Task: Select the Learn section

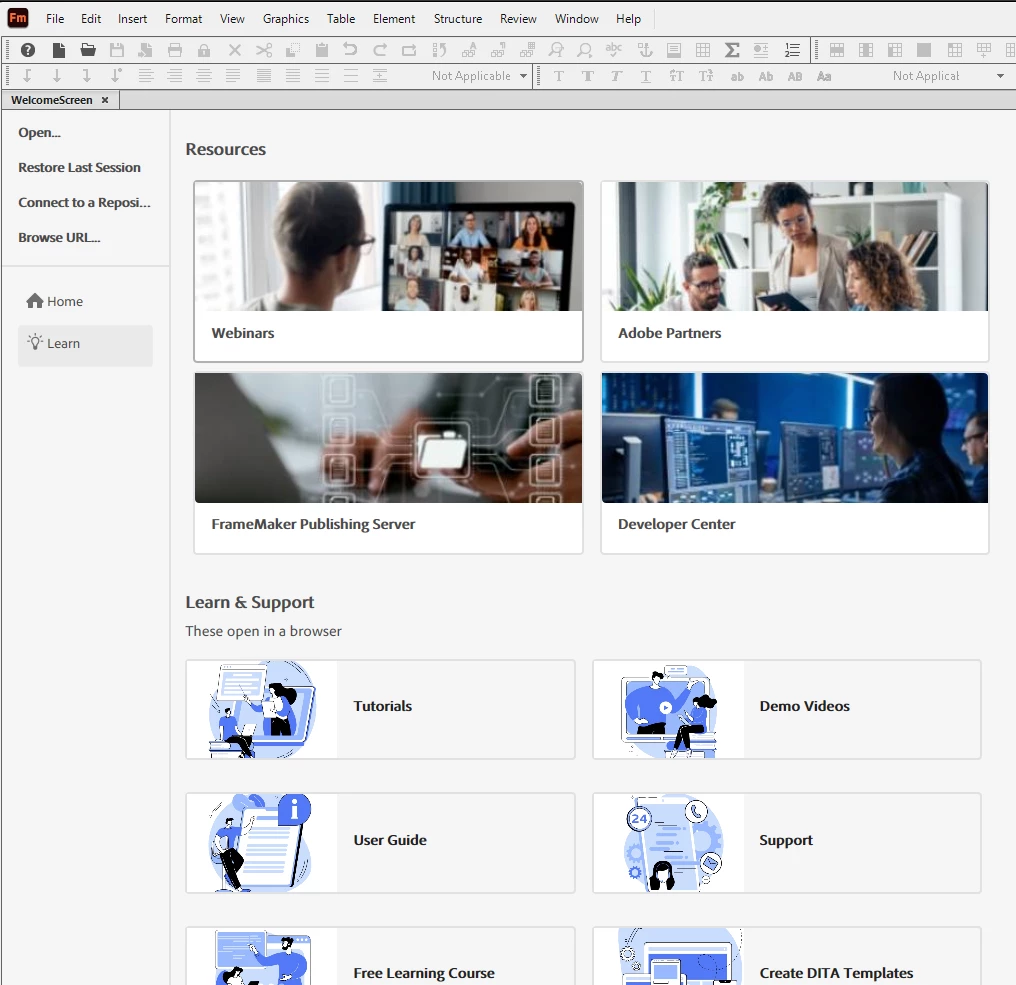Action: (85, 344)
